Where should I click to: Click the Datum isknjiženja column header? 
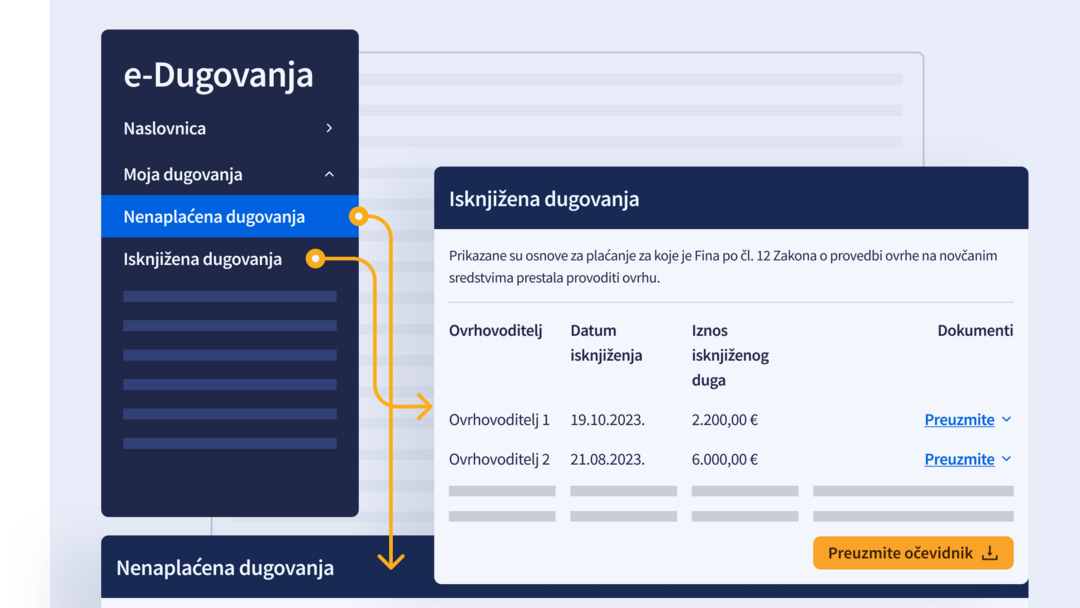click(606, 343)
